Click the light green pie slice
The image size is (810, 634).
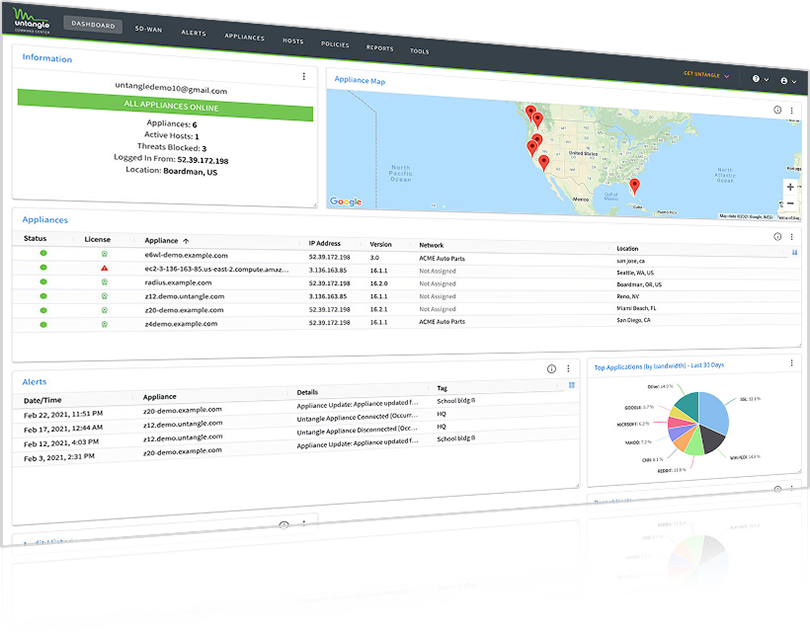(694, 444)
